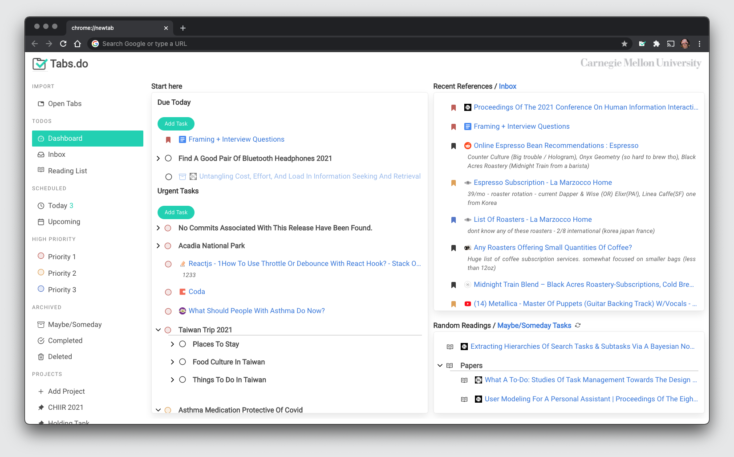This screenshot has height=457, width=734.
Task: Open the Chrome extensions puzzle icon
Action: pos(656,44)
